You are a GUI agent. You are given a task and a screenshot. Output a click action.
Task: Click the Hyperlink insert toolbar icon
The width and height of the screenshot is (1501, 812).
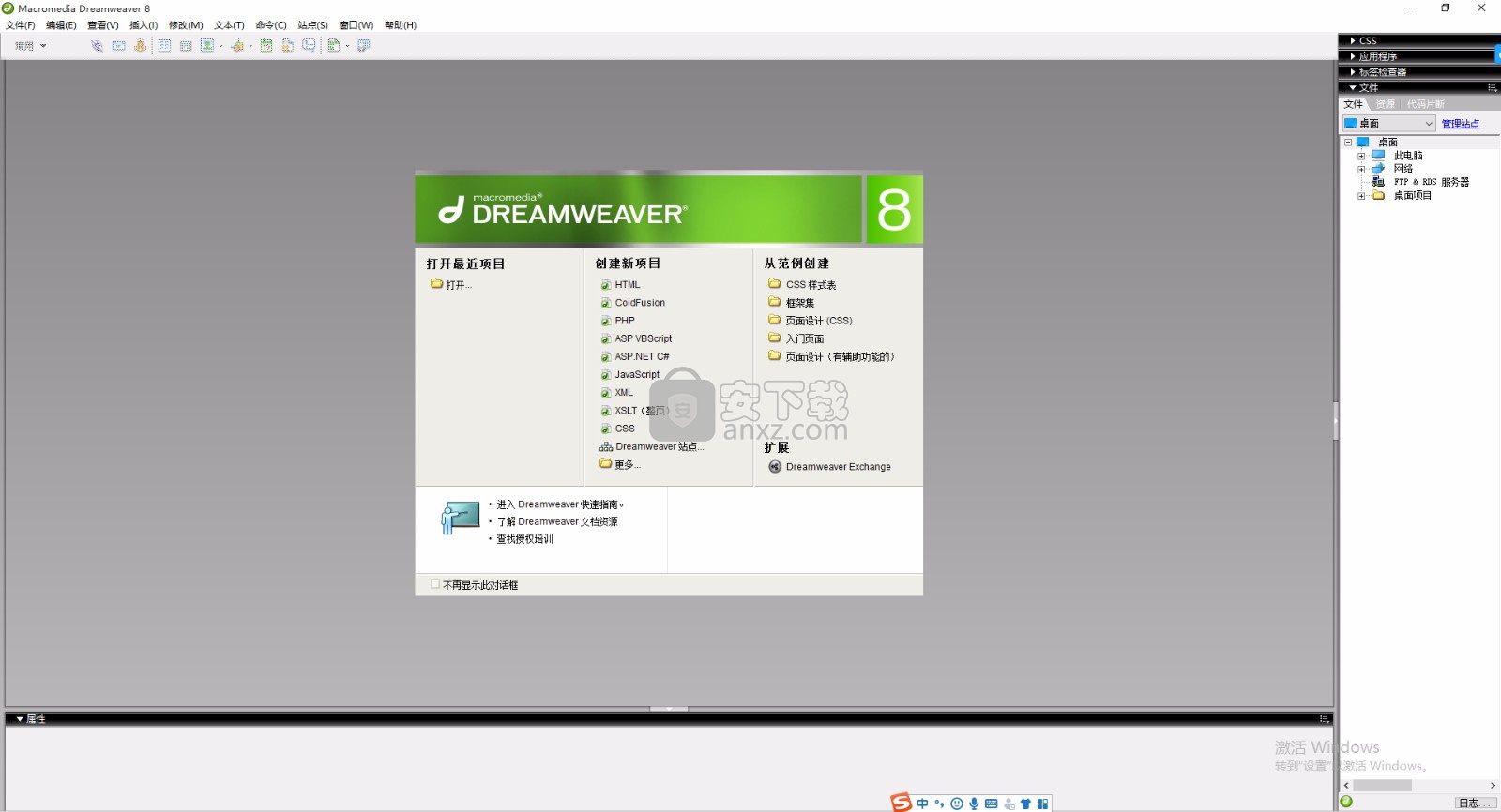97,46
